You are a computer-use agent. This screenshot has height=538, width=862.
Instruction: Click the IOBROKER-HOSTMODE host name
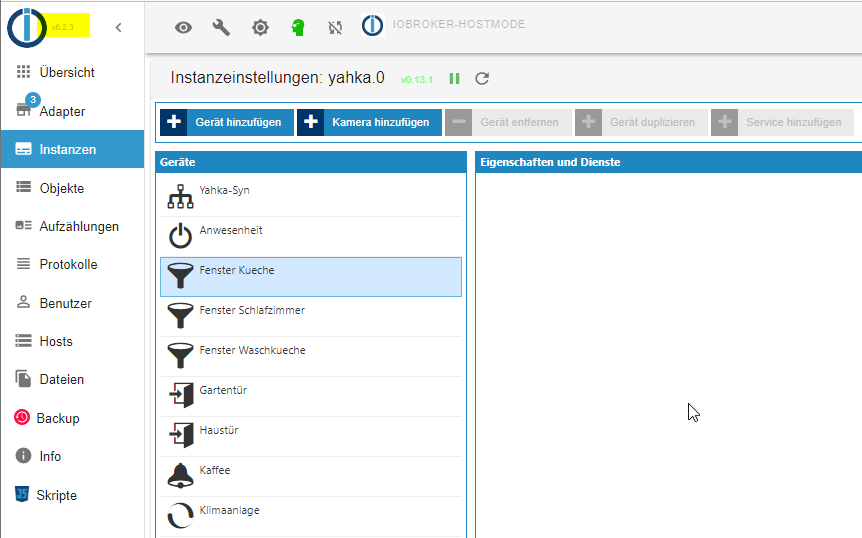458,24
